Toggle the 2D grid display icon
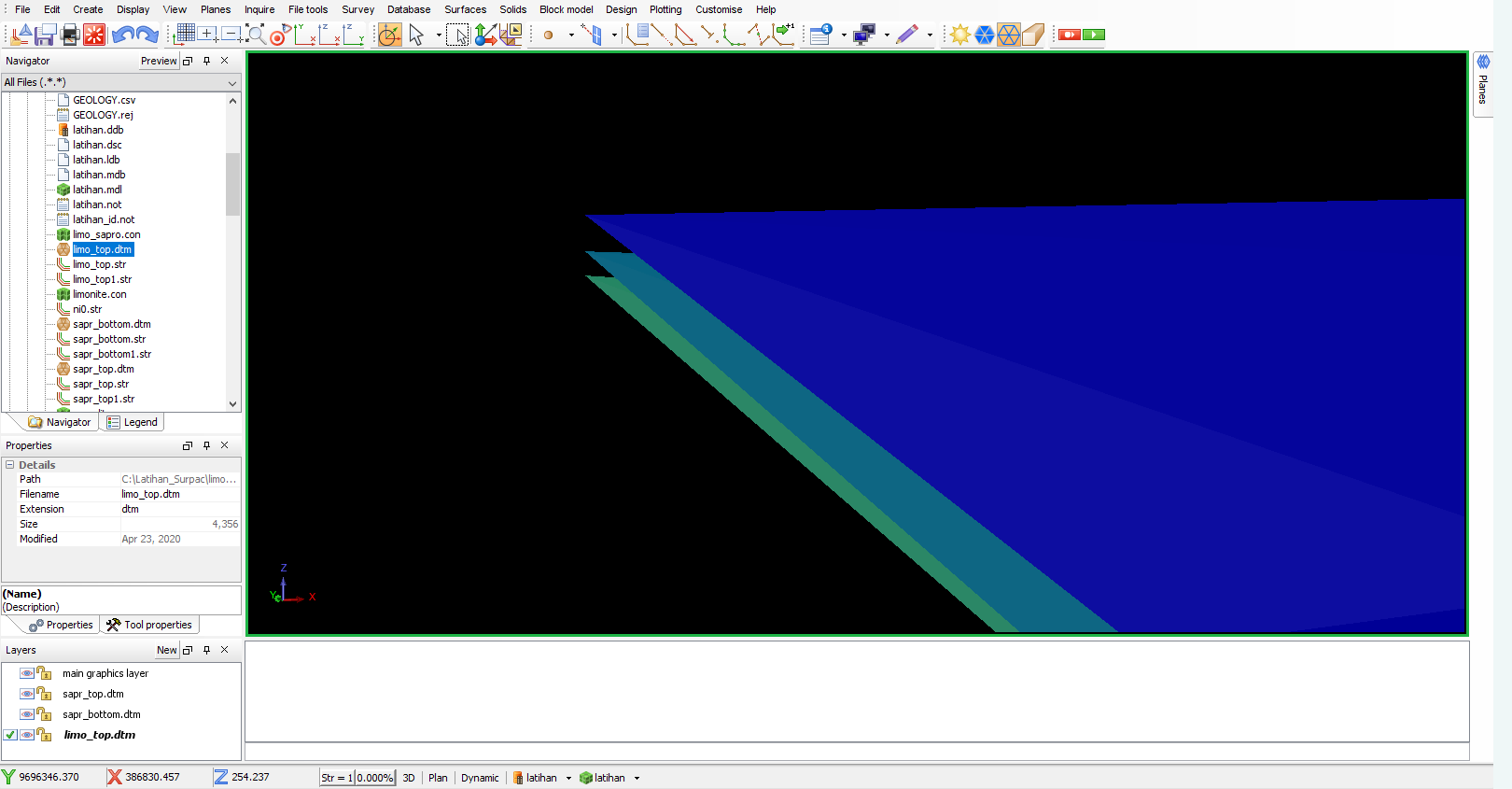 [x=185, y=35]
